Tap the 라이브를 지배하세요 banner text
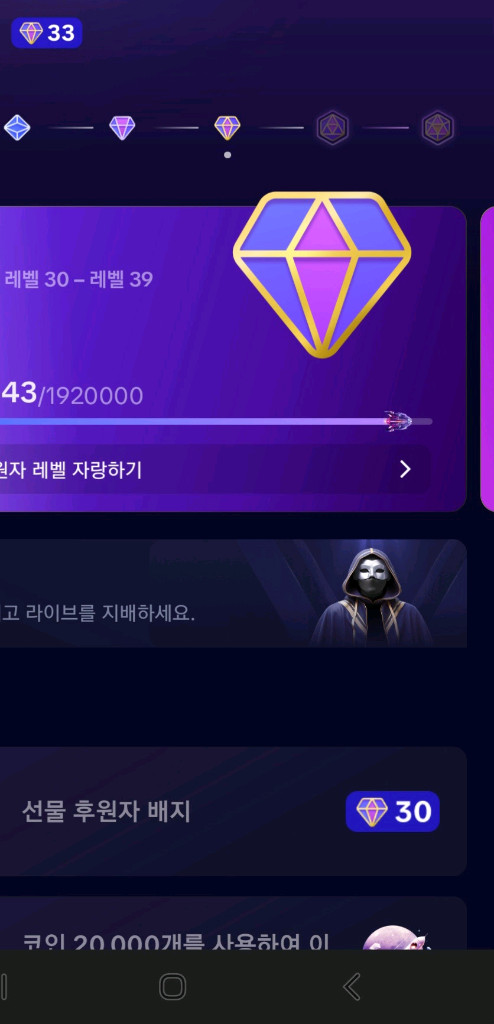Image resolution: width=494 pixels, height=1024 pixels. [98, 614]
